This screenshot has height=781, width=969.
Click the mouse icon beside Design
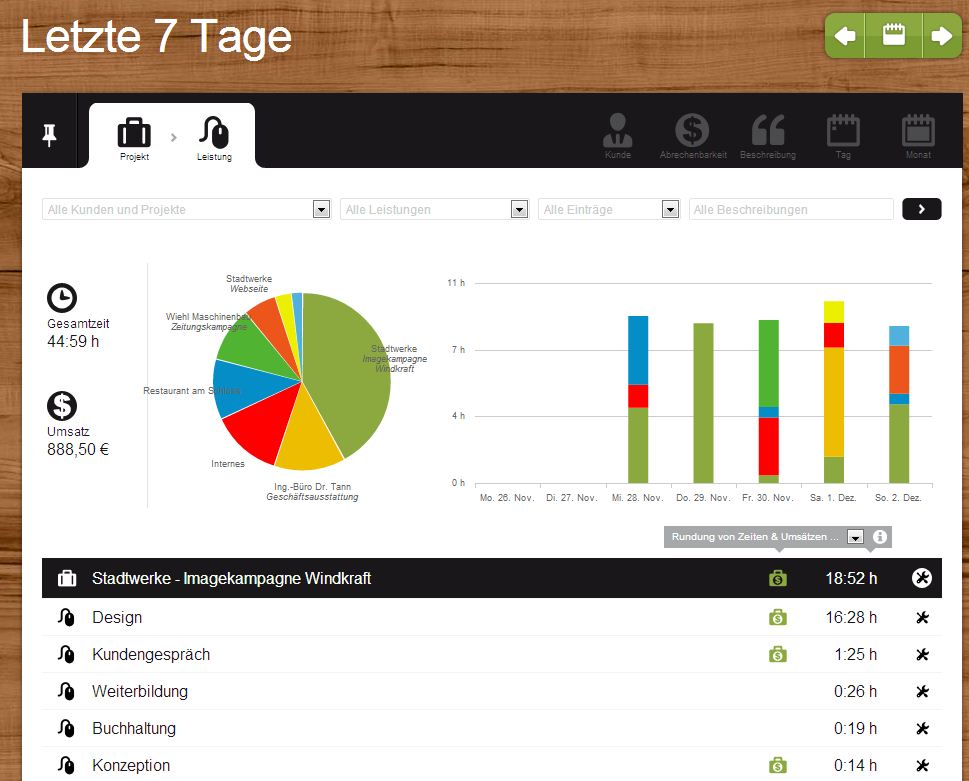coord(66,617)
